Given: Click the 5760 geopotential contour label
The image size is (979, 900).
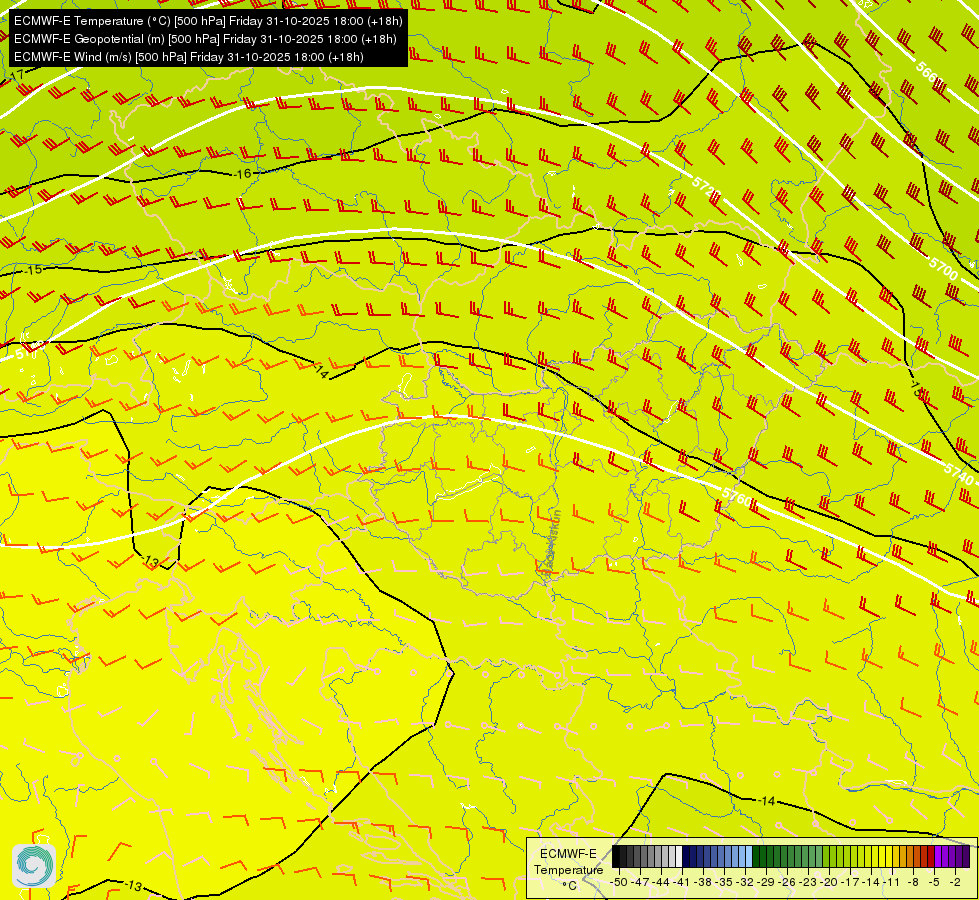Looking at the screenshot, I should tap(737, 497).
